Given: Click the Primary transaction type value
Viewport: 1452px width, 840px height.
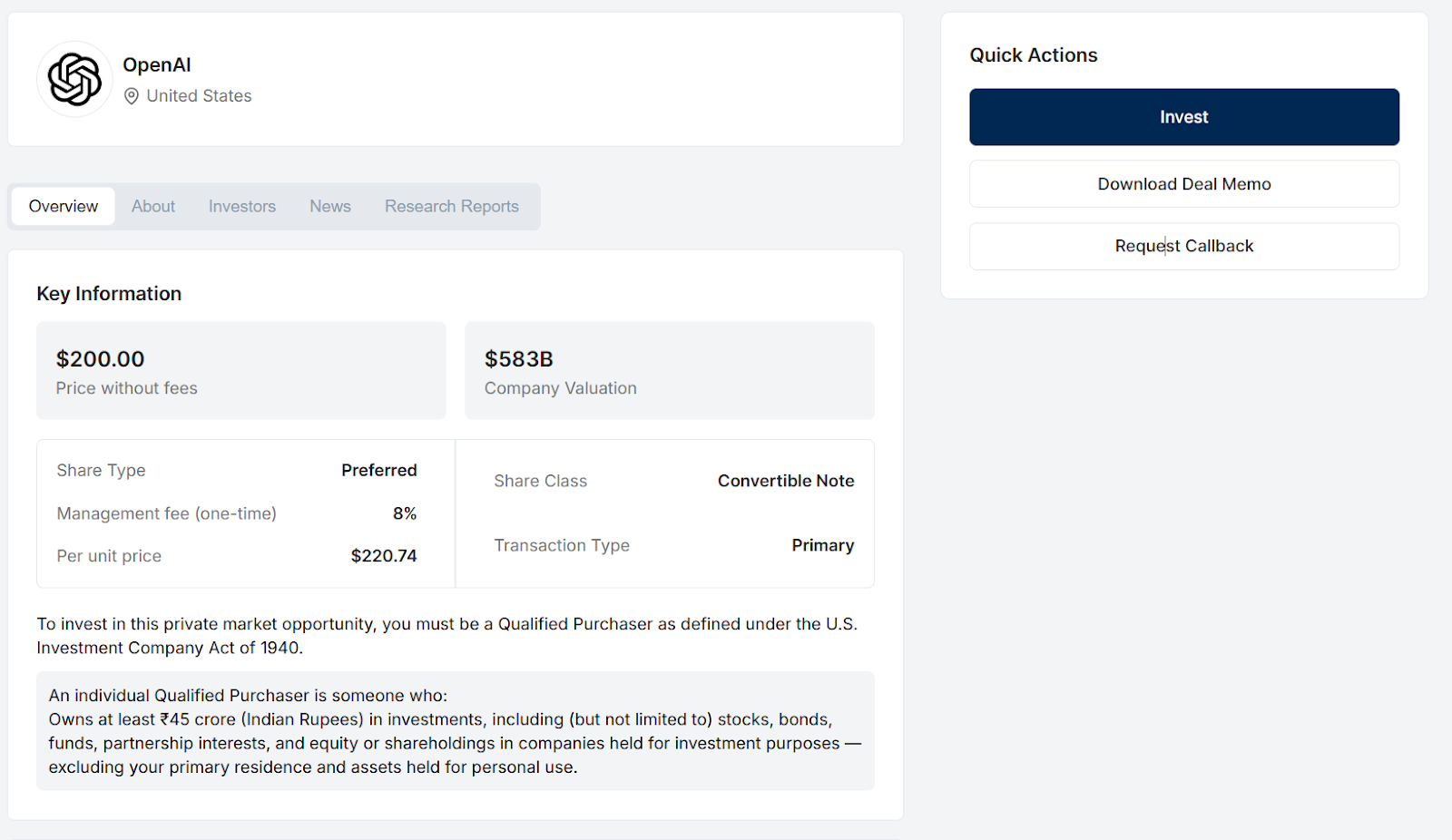Looking at the screenshot, I should 822,545.
